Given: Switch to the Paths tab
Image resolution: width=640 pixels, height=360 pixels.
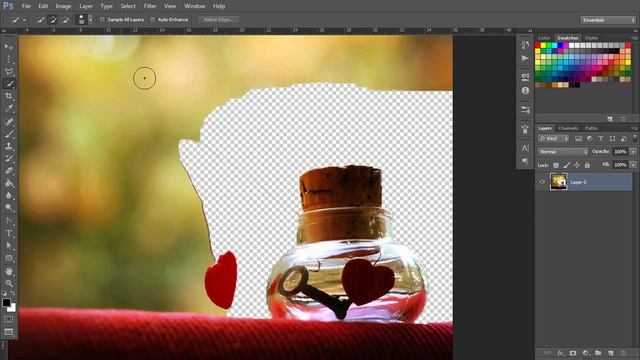Looking at the screenshot, I should (x=591, y=128).
